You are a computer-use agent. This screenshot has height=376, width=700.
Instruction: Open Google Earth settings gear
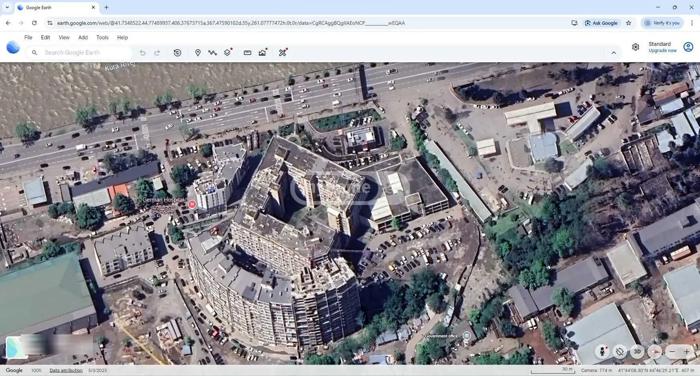[x=635, y=47]
